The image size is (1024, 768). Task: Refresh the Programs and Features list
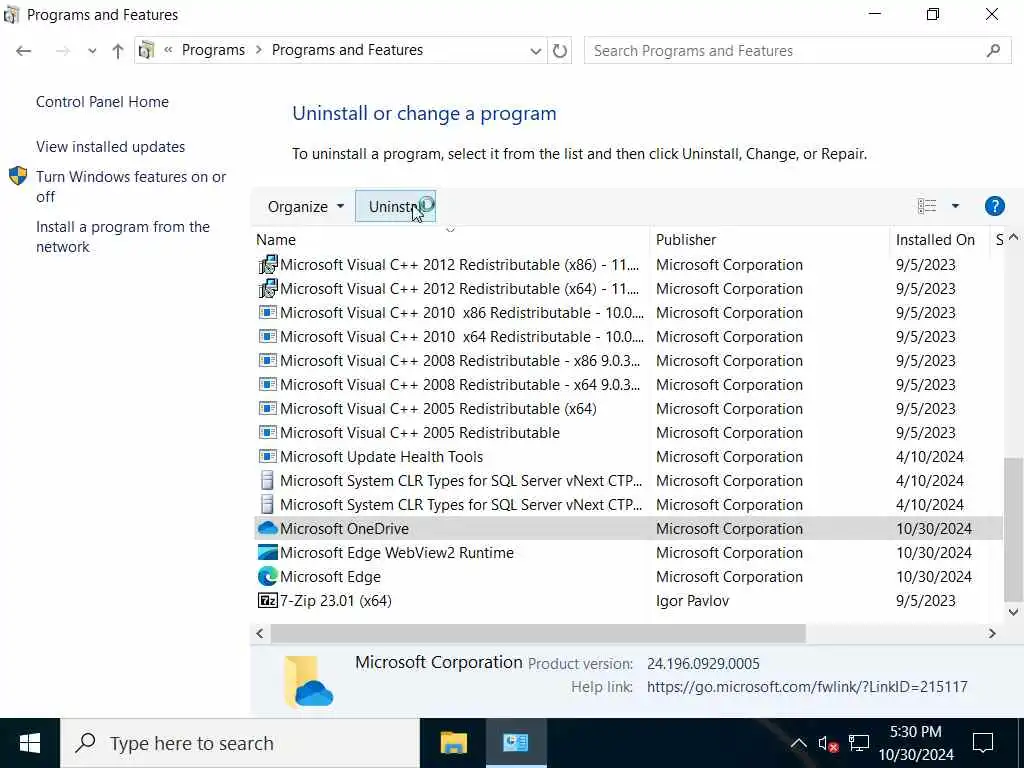pos(560,51)
